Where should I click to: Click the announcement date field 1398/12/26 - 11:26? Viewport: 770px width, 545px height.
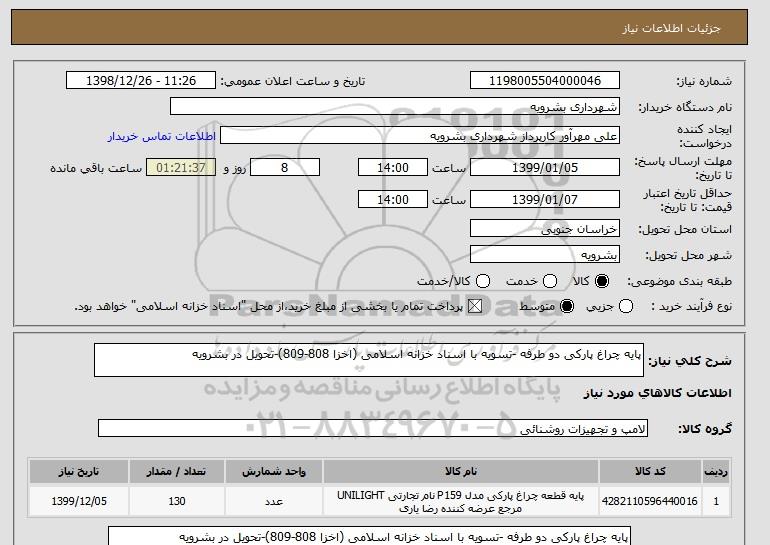pos(141,81)
